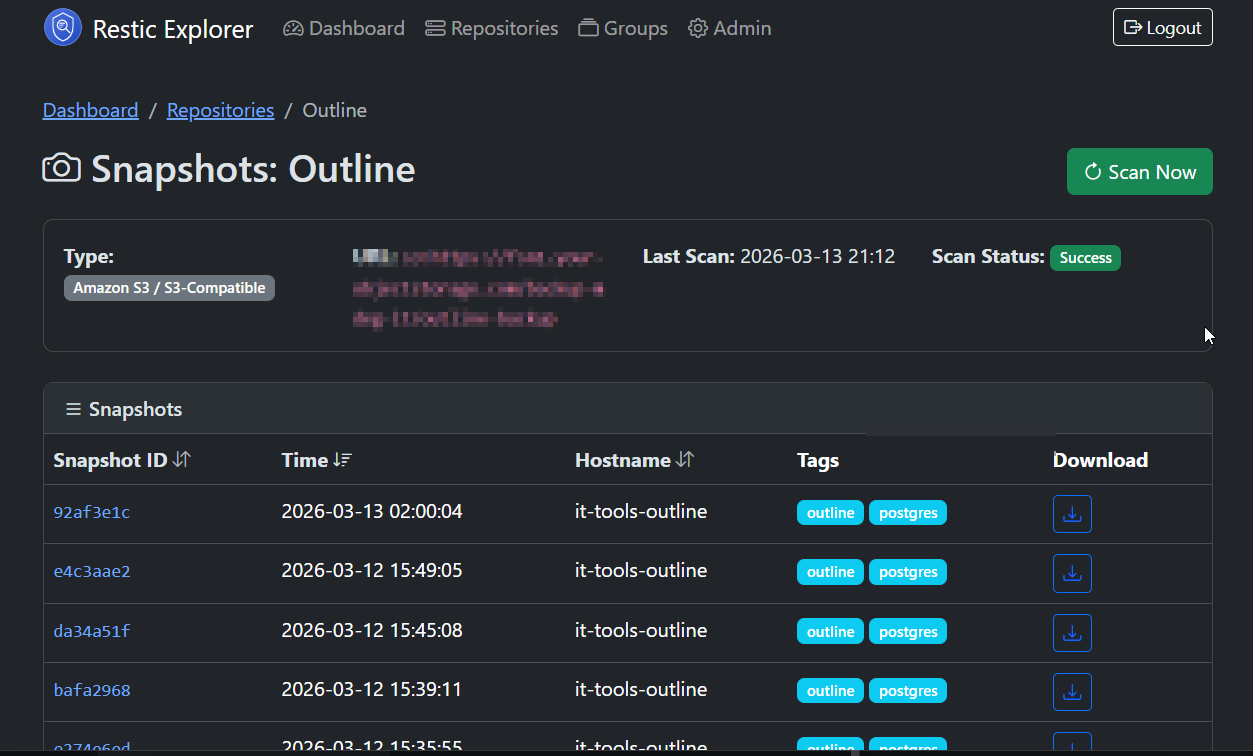Image resolution: width=1253 pixels, height=756 pixels.
Task: Click the postgres tag of da34a51f
Action: (908, 632)
